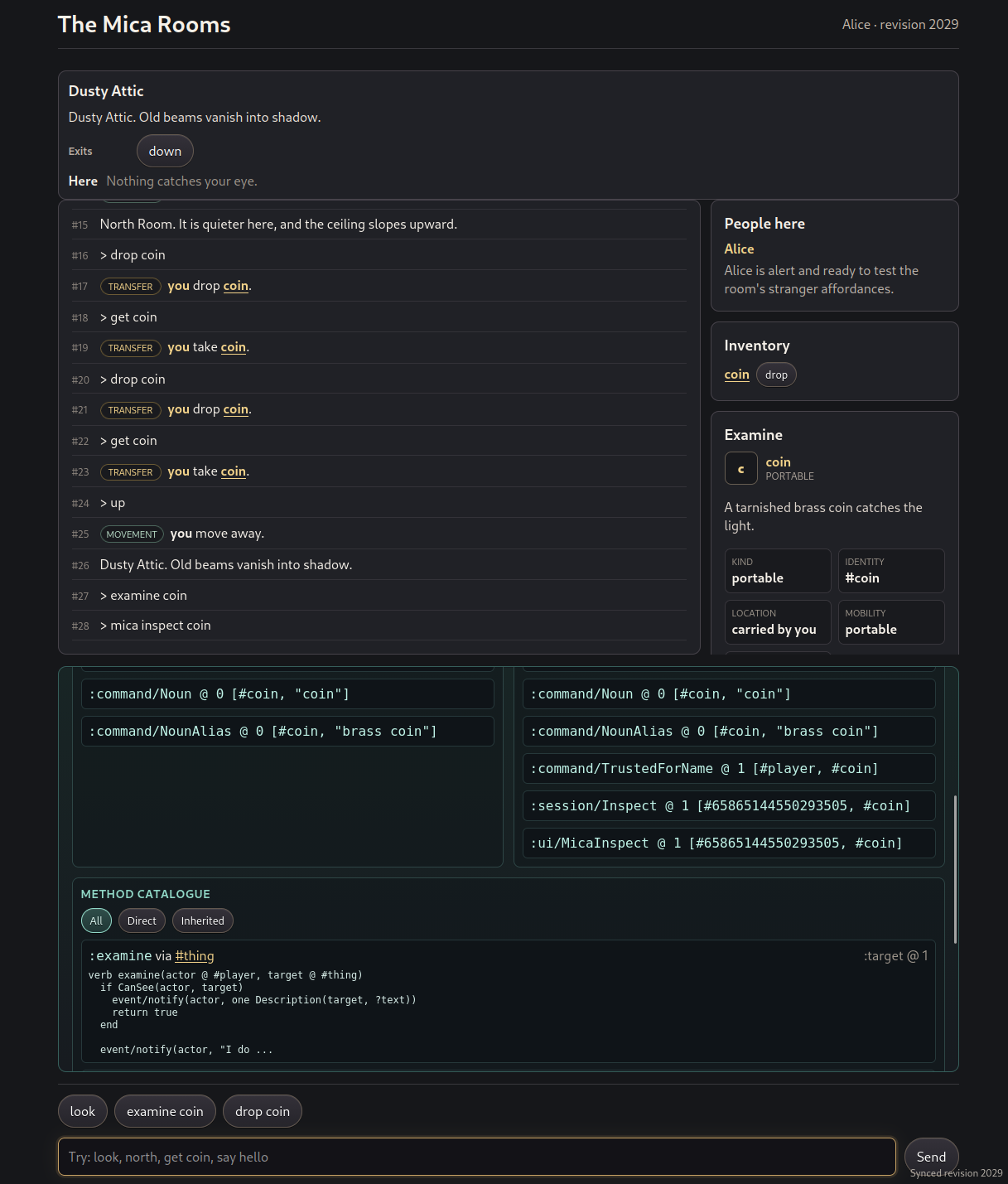This screenshot has width=1008, height=1184.
Task: Click the coin avatar icon in Examine
Action: [740, 468]
